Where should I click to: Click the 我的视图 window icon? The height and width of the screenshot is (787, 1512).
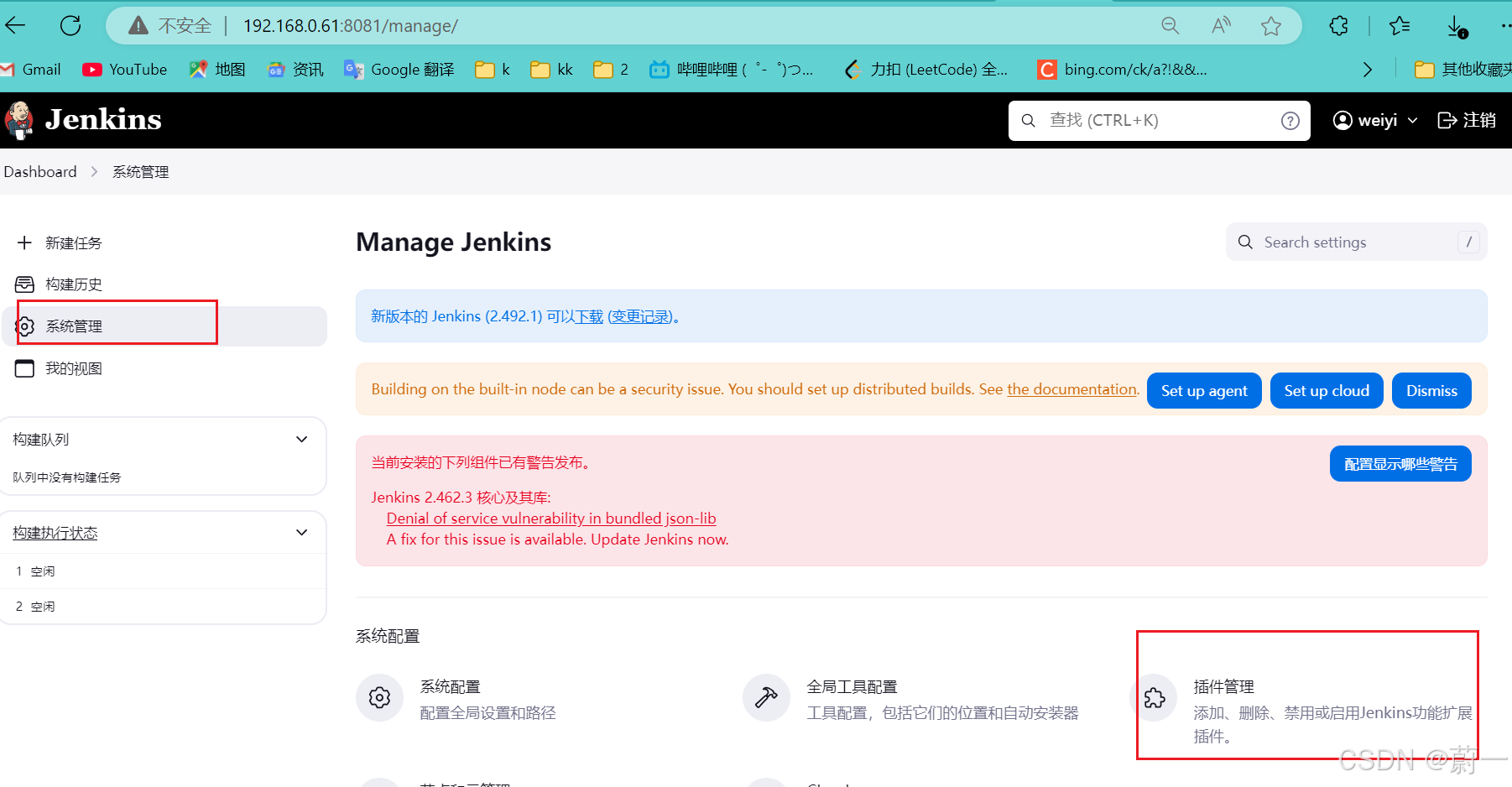click(25, 368)
